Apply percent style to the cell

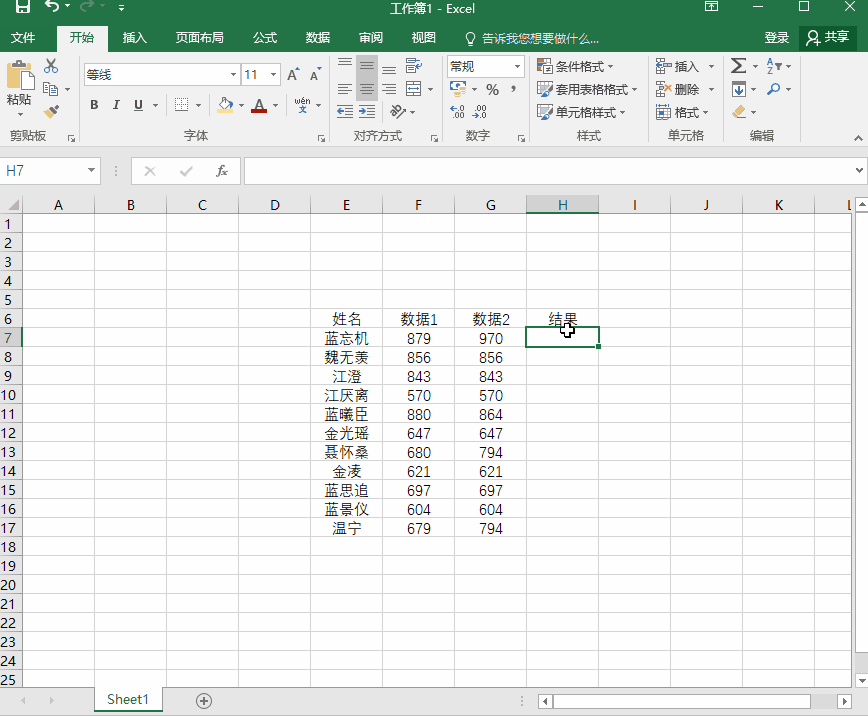492,90
